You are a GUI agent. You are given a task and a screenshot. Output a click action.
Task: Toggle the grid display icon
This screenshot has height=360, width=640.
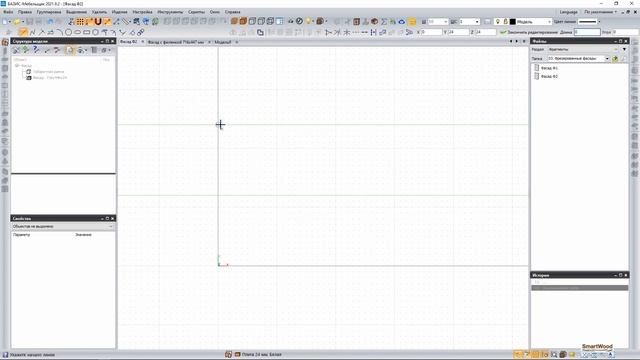click(80, 21)
